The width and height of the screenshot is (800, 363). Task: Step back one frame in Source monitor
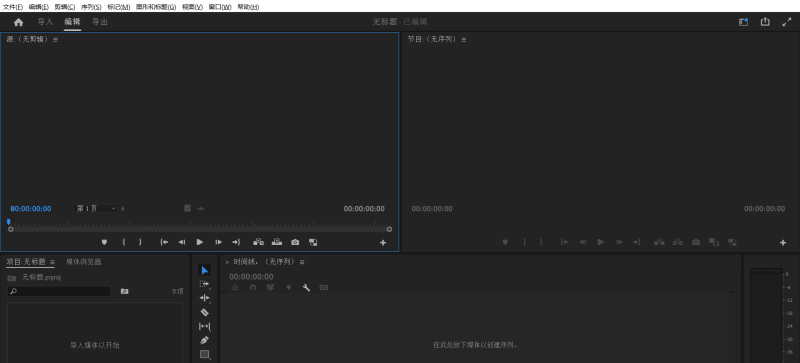[x=182, y=242]
